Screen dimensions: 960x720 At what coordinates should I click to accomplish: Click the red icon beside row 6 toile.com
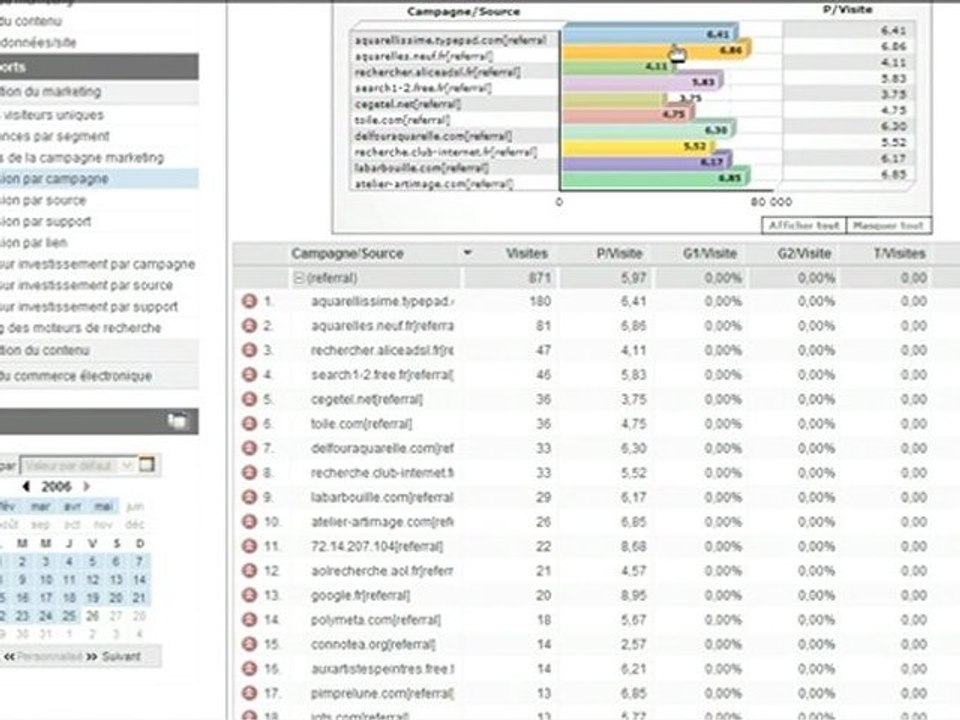tap(249, 424)
